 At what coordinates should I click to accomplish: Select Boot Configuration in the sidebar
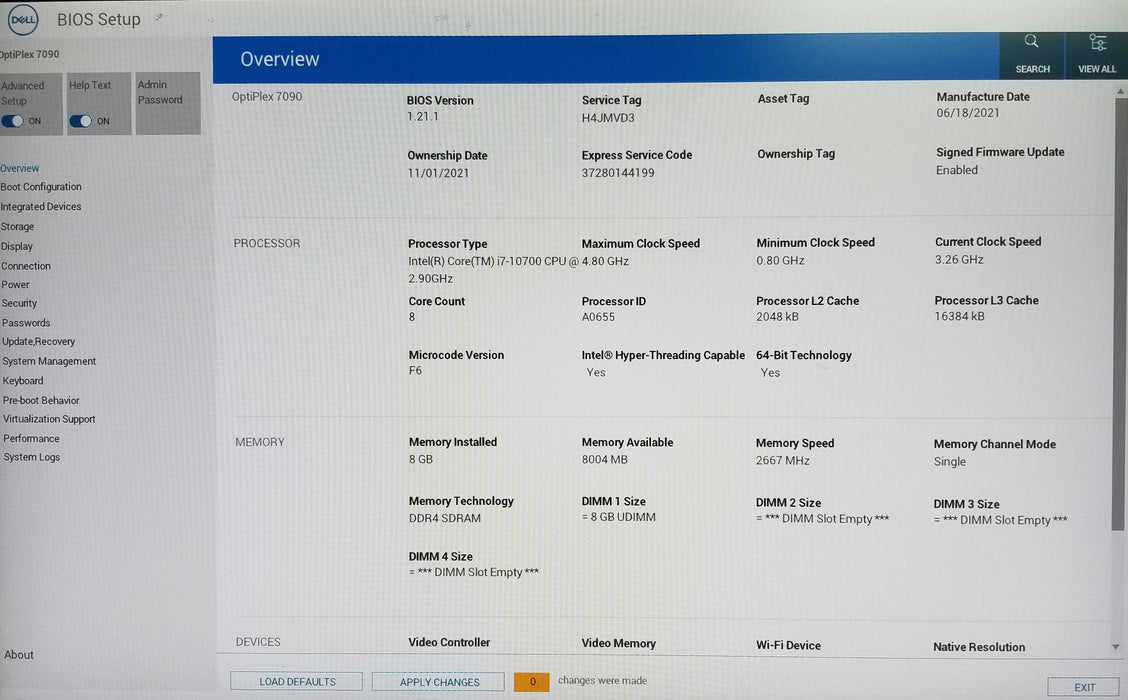[41, 187]
